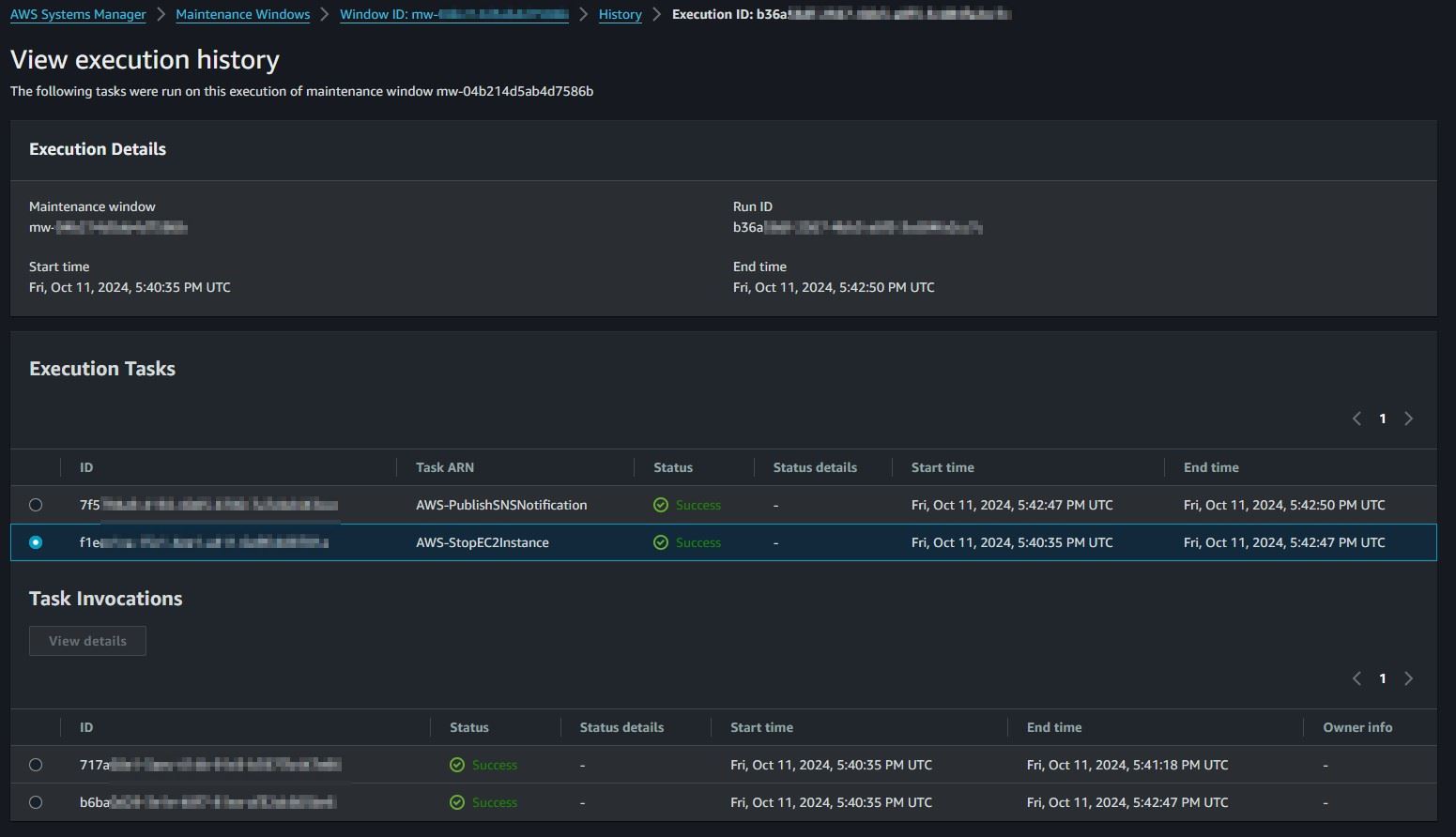Click Success icon for AWS-StopEC2Instance task

coord(661,542)
